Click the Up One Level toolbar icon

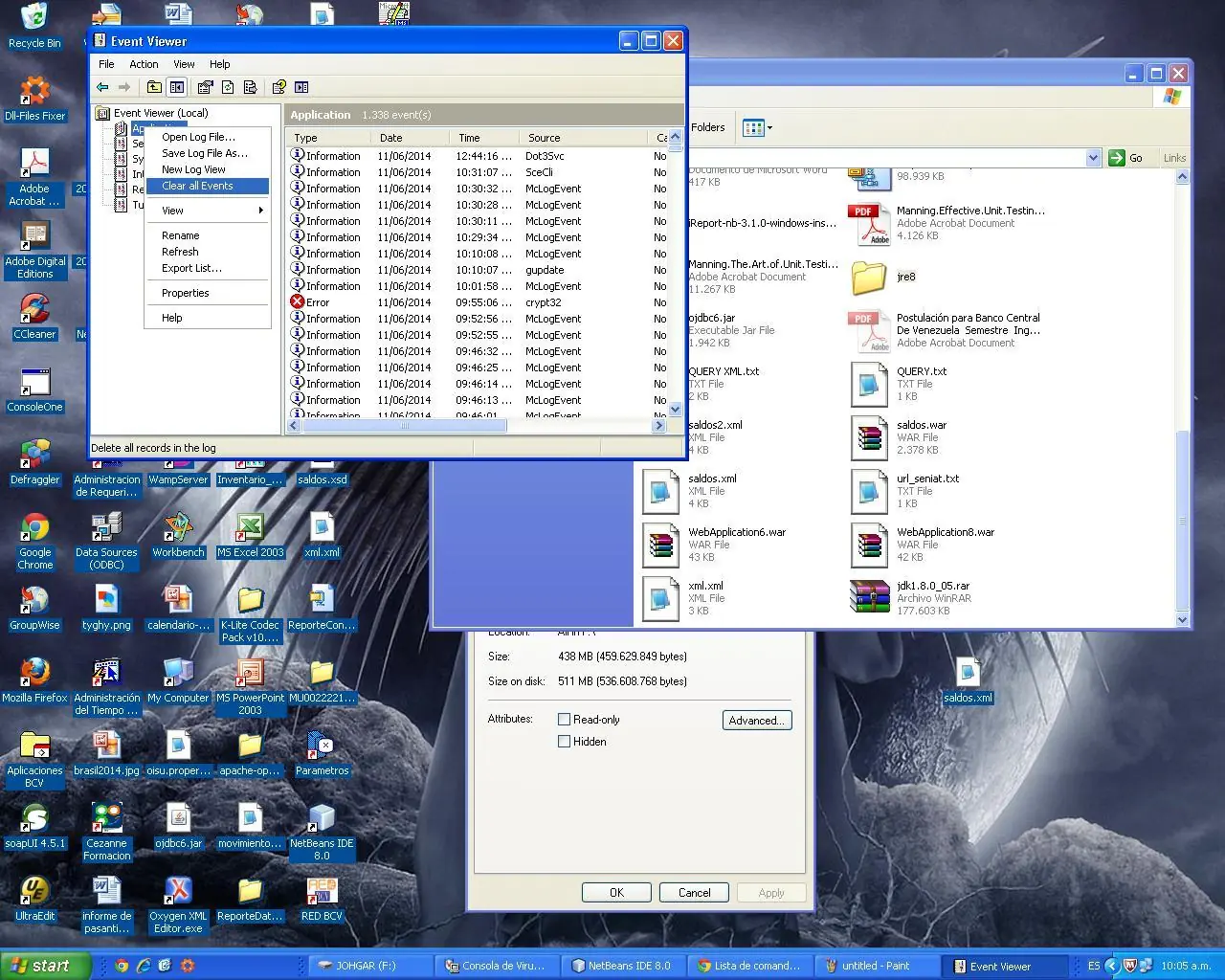[x=154, y=87]
